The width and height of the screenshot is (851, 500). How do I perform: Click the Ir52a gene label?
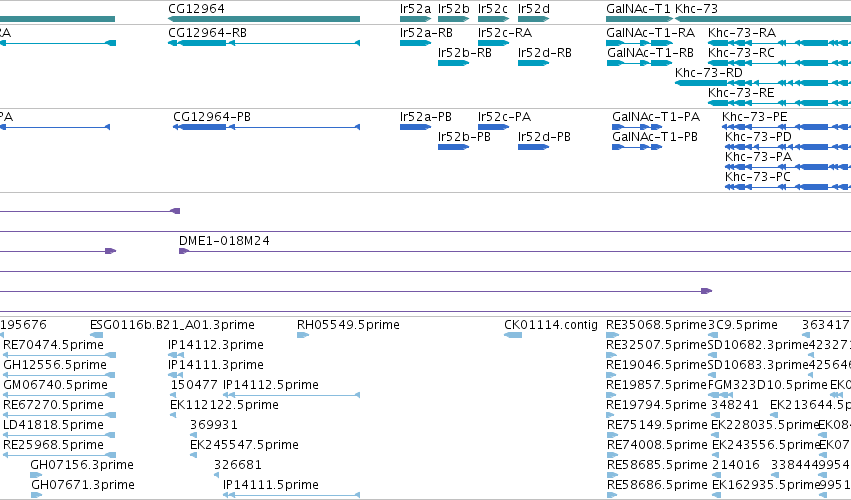click(x=415, y=9)
